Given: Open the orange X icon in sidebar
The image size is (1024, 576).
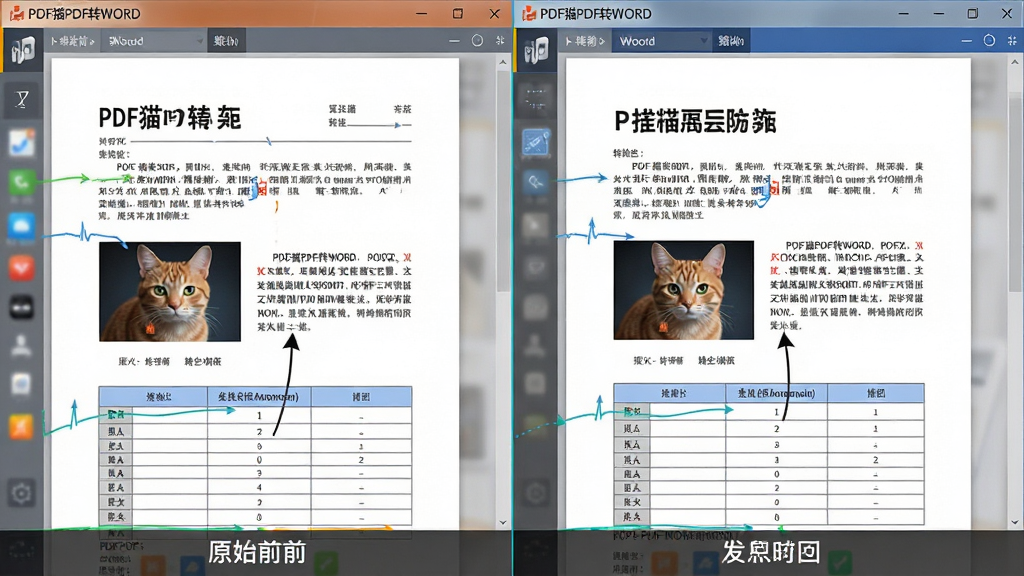Looking at the screenshot, I should 22,427.
